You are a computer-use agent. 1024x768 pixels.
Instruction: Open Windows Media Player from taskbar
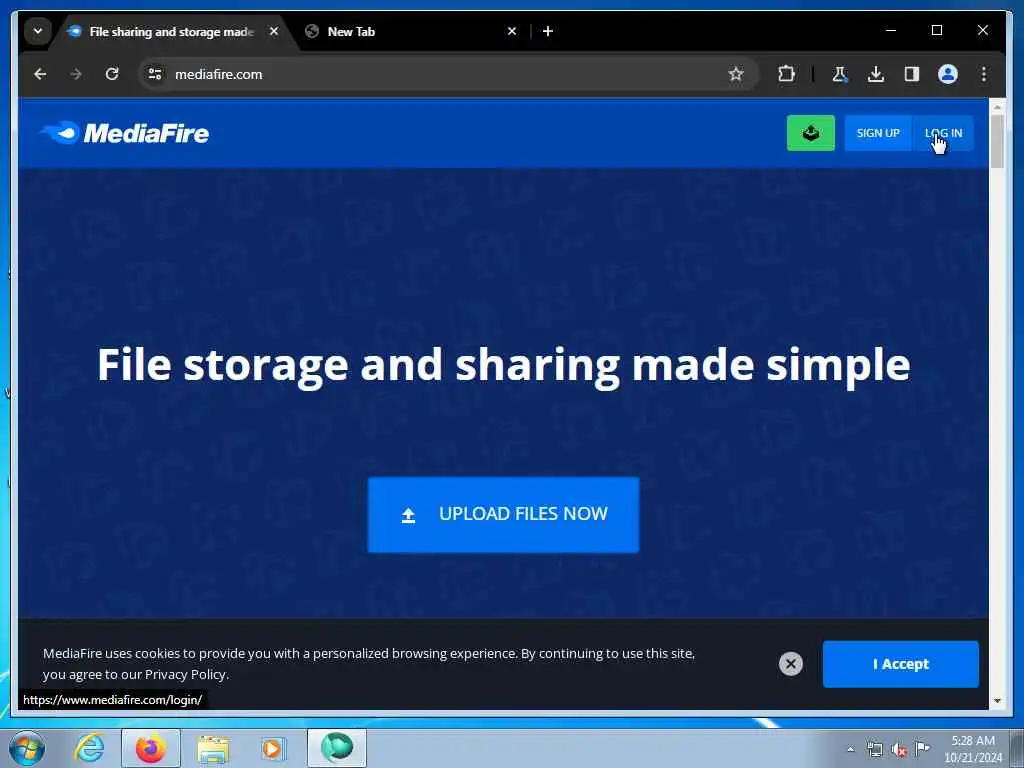pyautogui.click(x=273, y=748)
